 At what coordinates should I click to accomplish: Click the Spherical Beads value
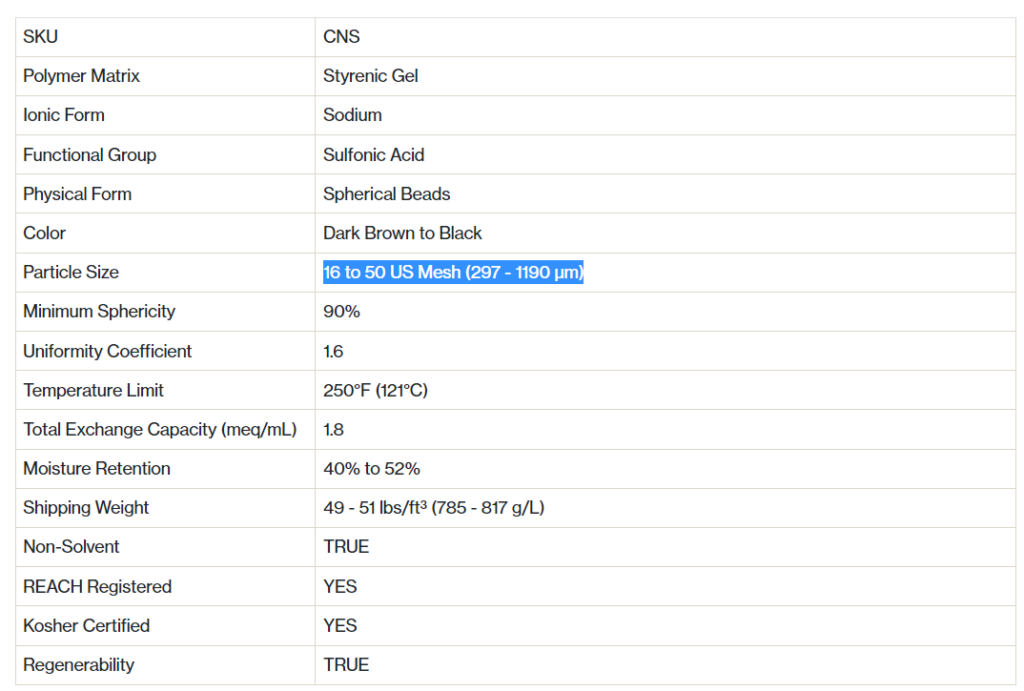(386, 194)
